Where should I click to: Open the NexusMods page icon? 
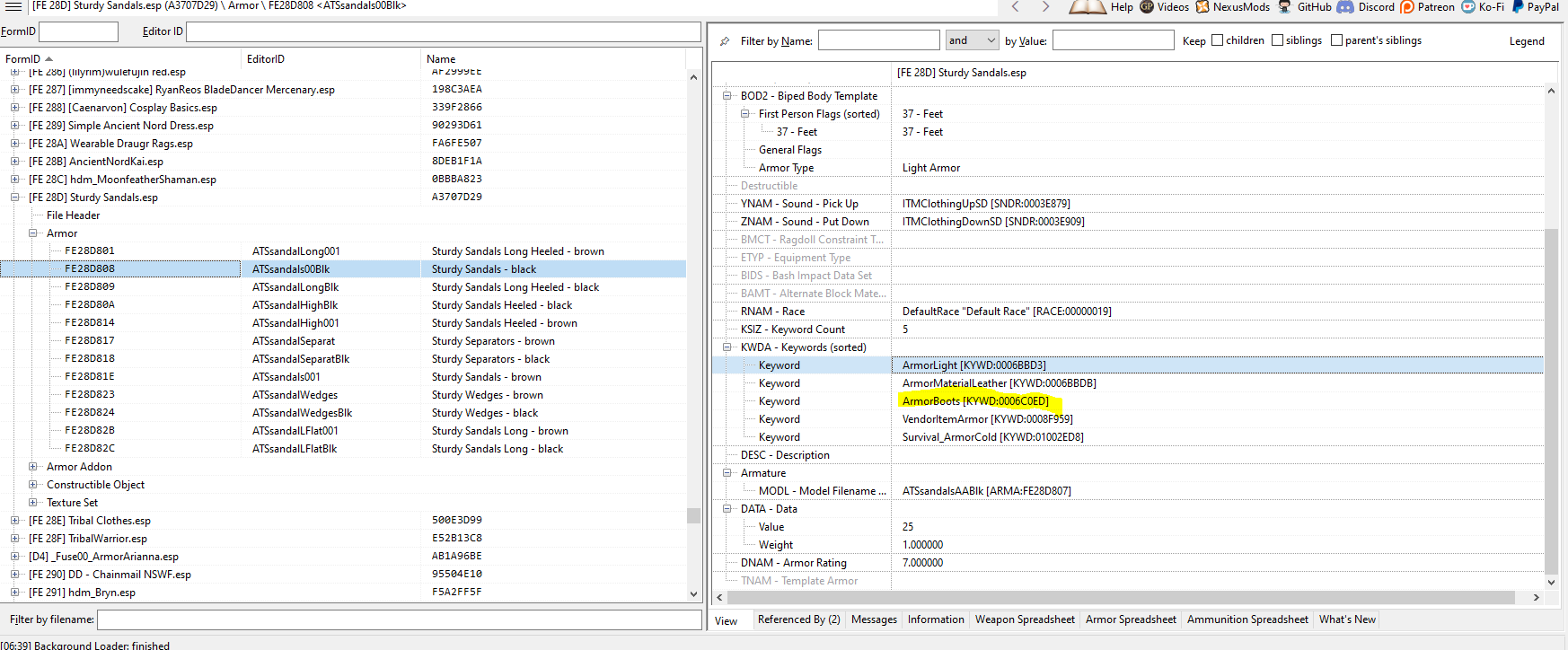[x=1202, y=6]
